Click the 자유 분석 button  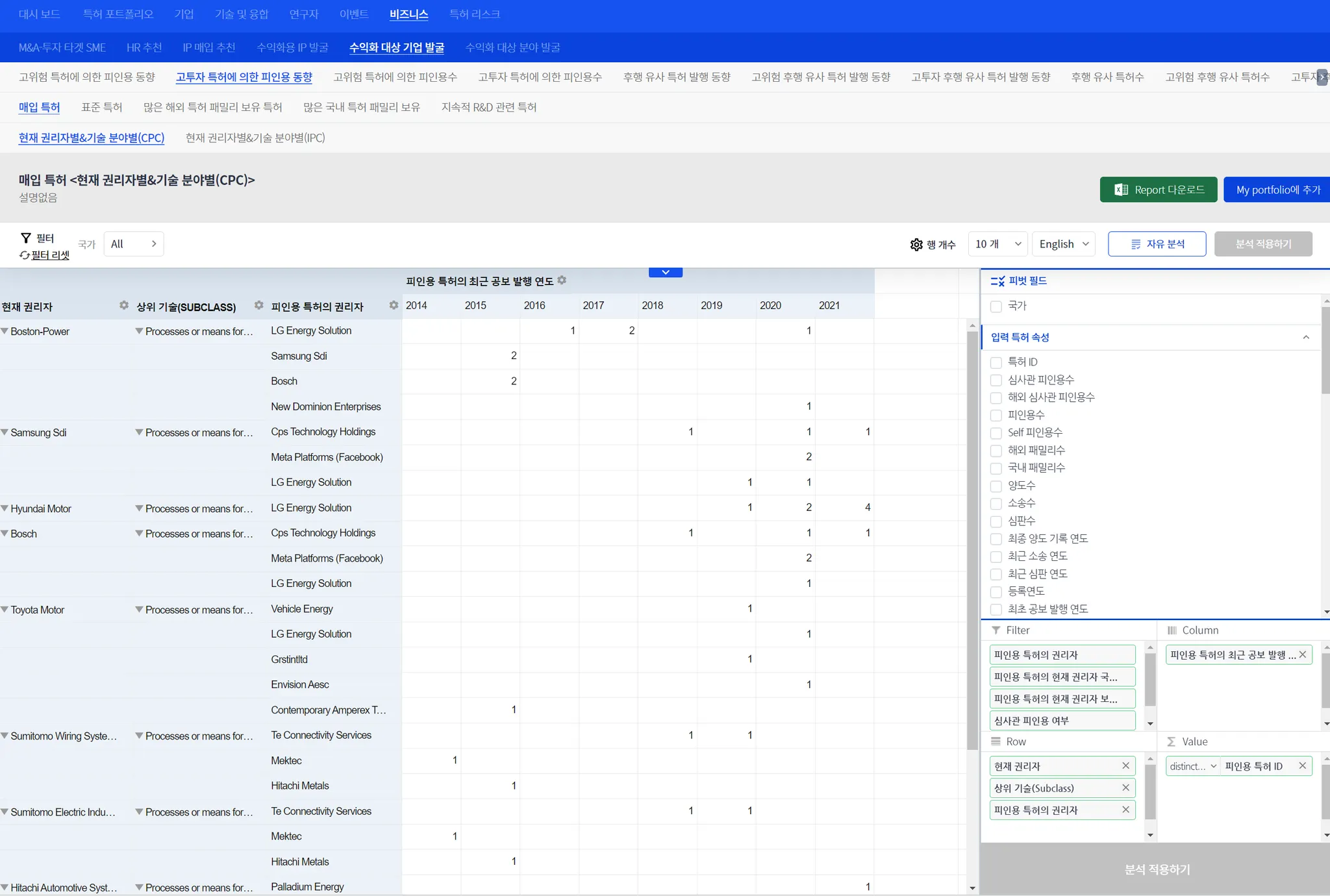point(1157,244)
